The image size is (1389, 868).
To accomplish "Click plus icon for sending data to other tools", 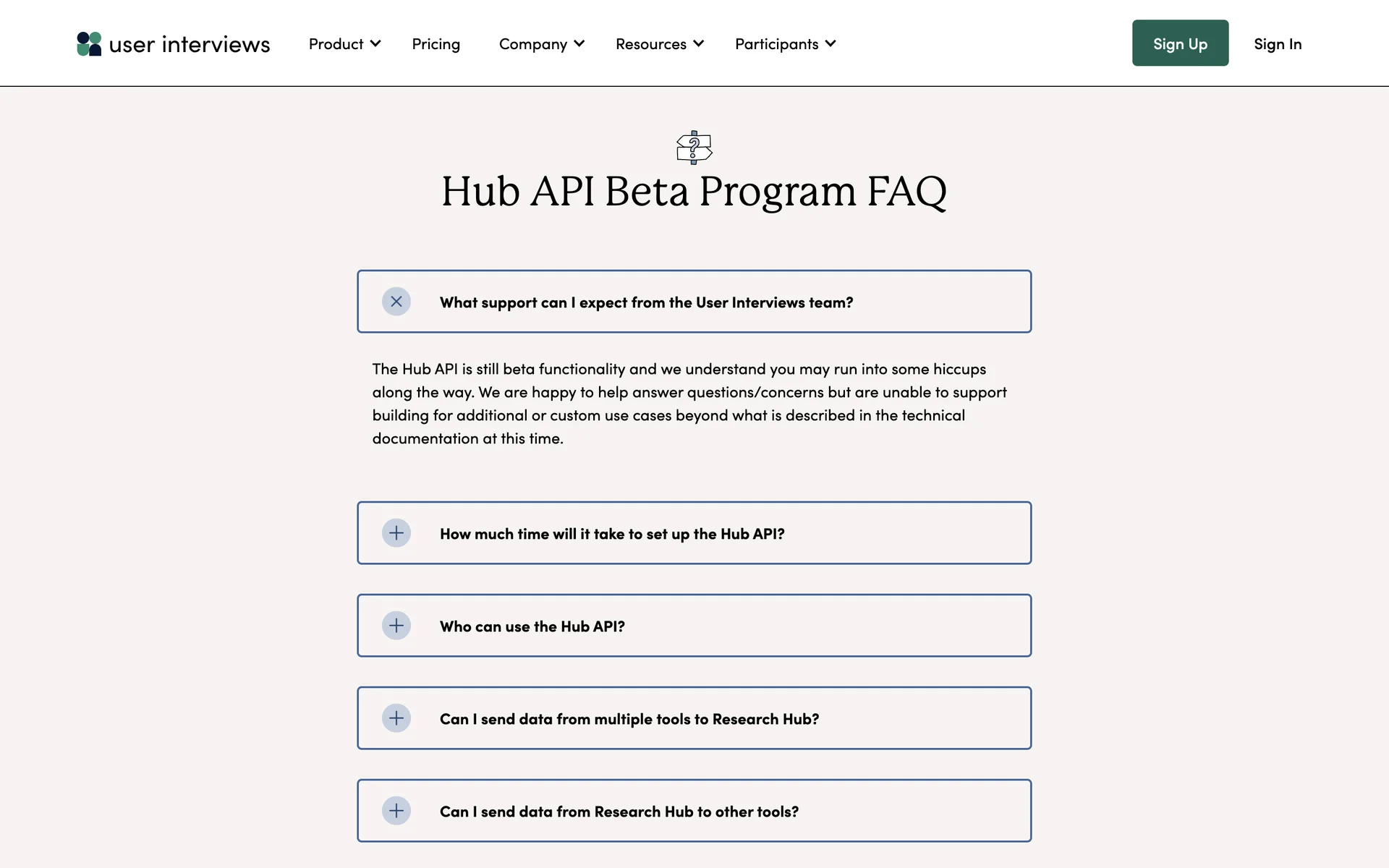I will click(396, 811).
